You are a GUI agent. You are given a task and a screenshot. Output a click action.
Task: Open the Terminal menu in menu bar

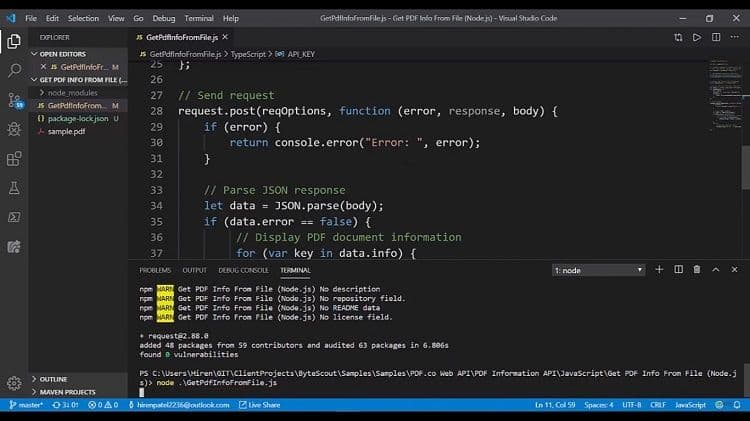[199, 18]
